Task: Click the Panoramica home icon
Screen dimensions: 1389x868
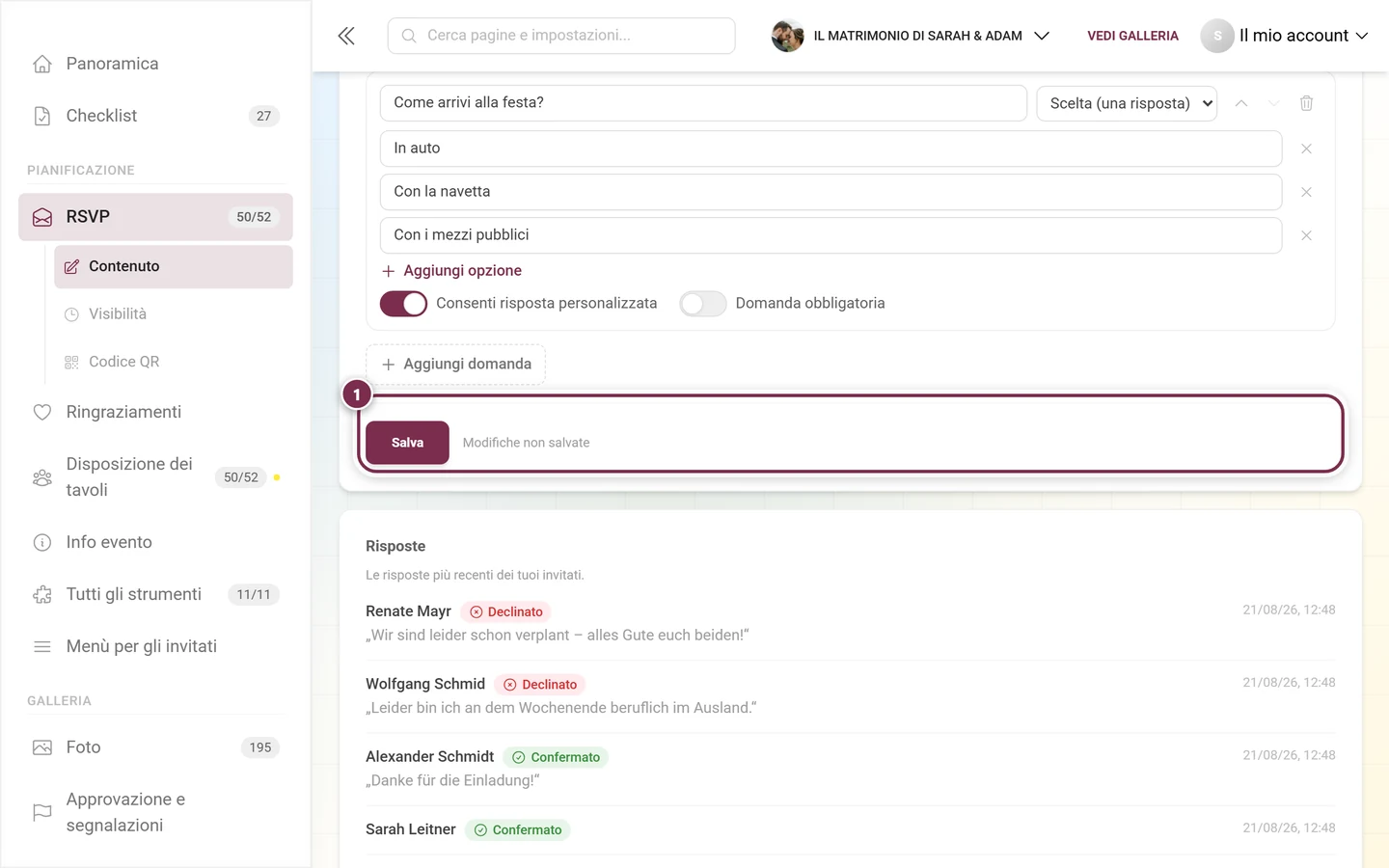Action: [42, 64]
